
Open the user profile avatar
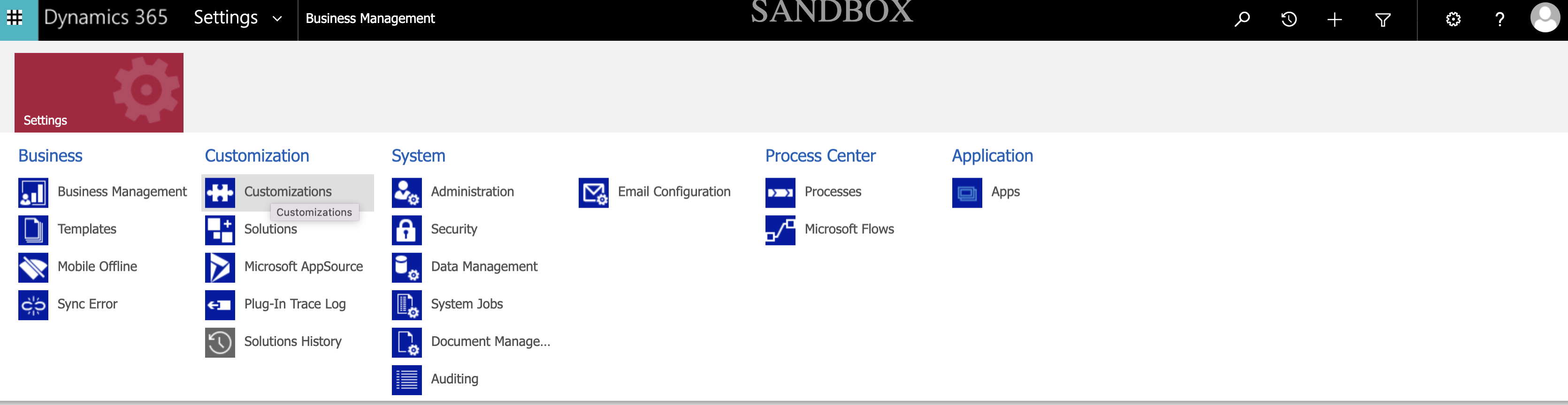[1544, 18]
